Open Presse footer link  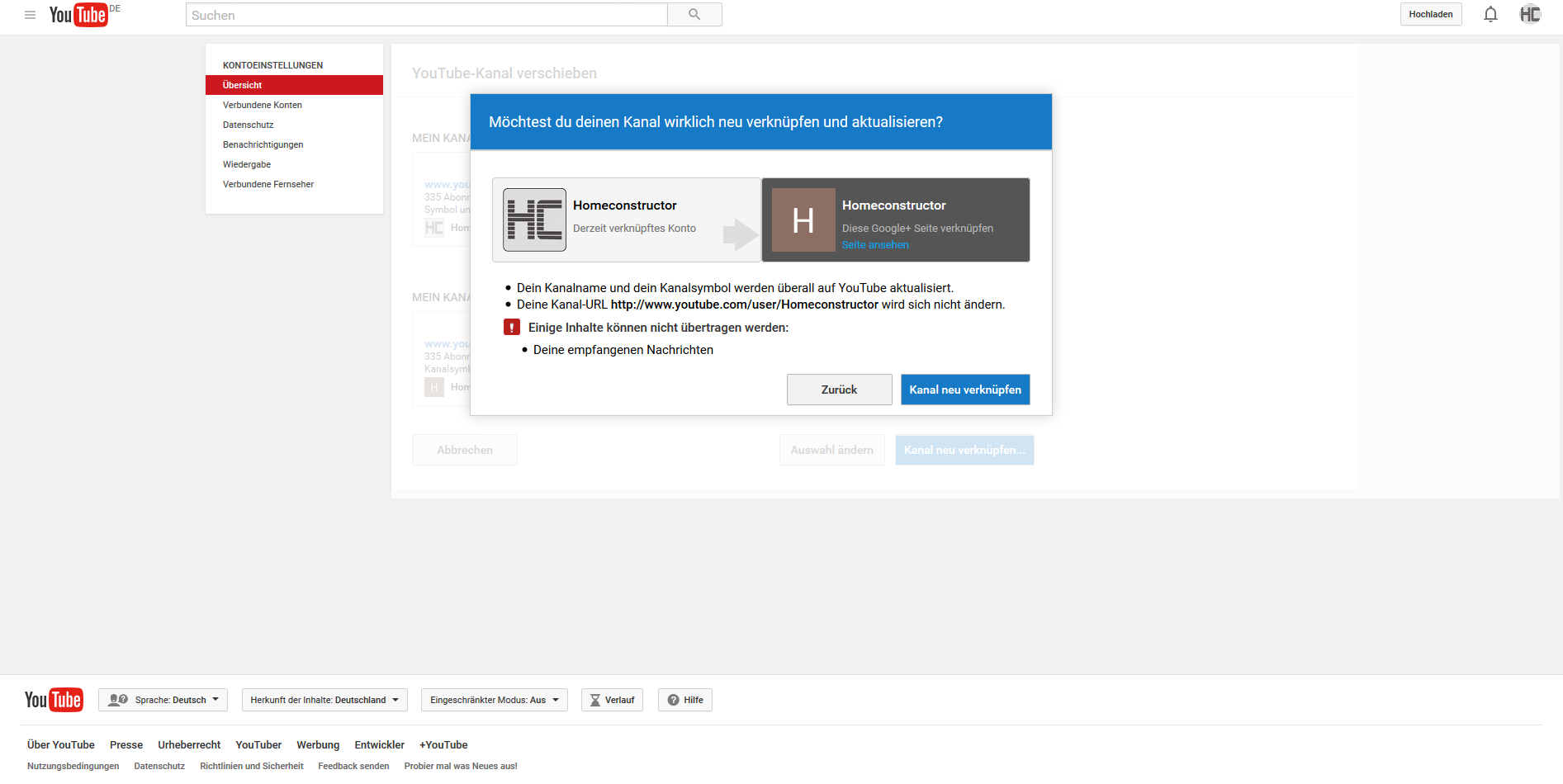pyautogui.click(x=126, y=744)
